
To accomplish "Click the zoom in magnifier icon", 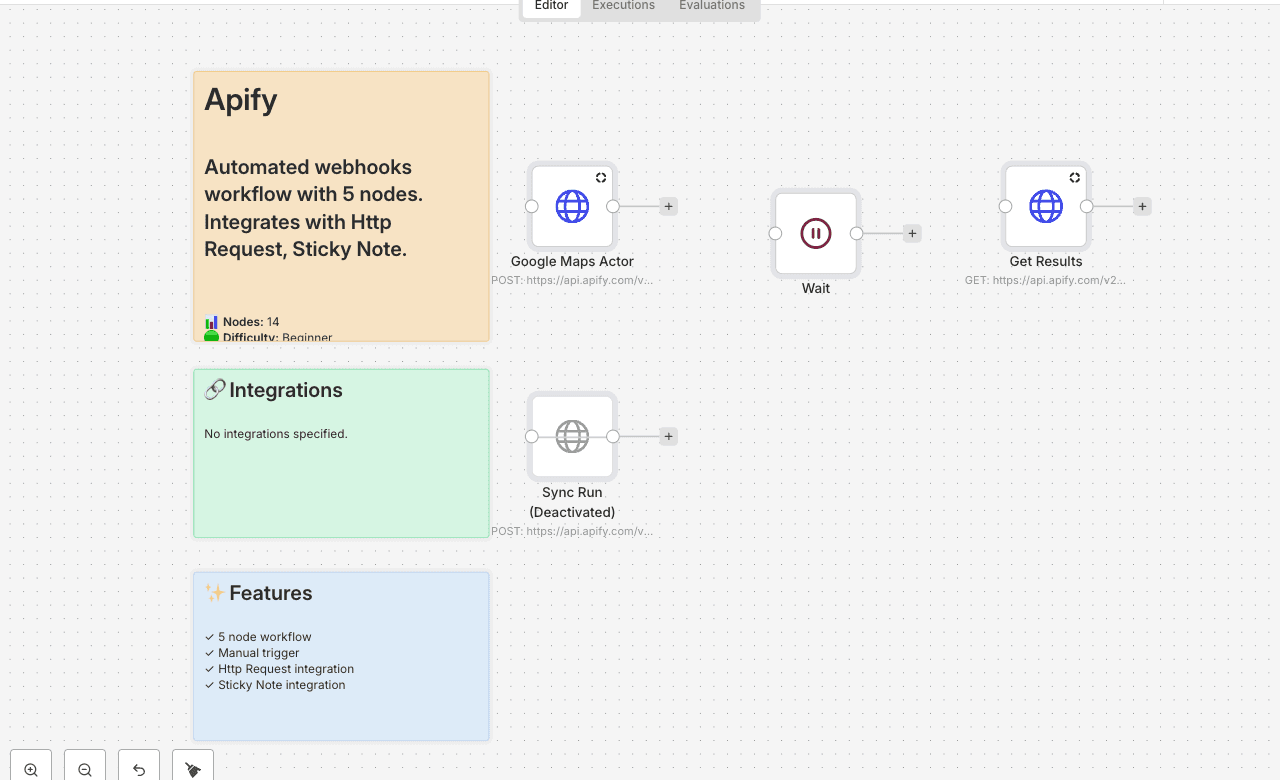I will tap(31, 769).
